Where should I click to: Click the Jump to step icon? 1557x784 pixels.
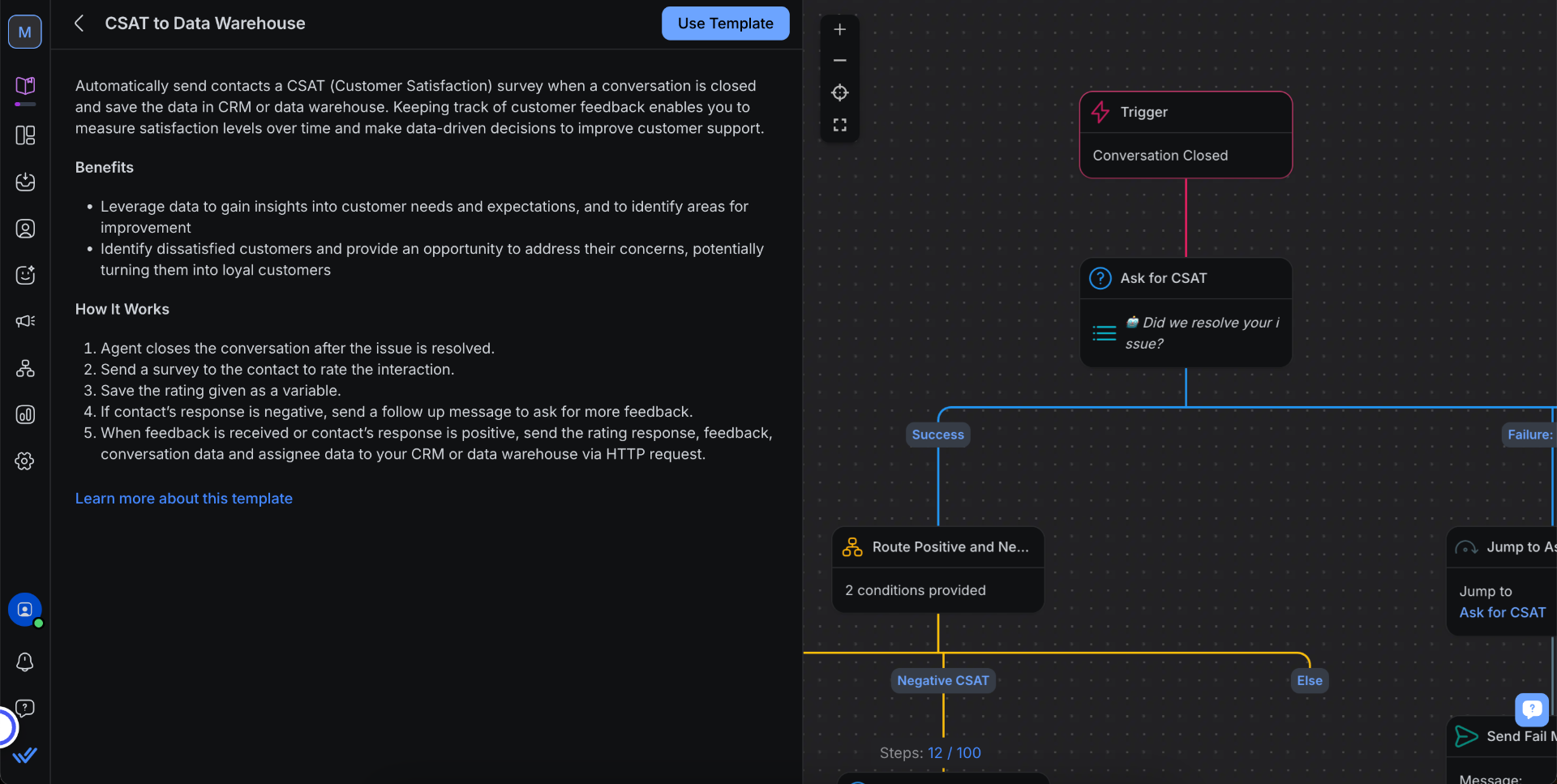[x=1466, y=547]
